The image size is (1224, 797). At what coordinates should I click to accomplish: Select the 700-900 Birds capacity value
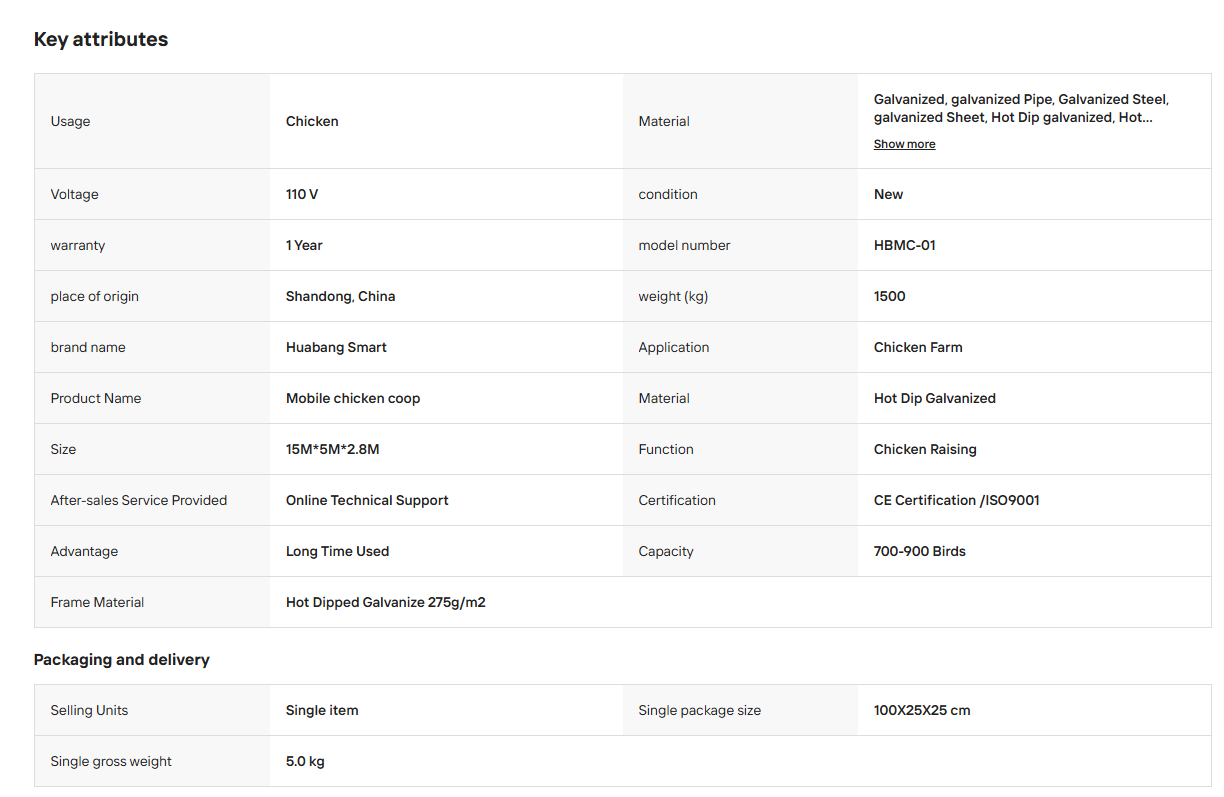click(x=920, y=551)
